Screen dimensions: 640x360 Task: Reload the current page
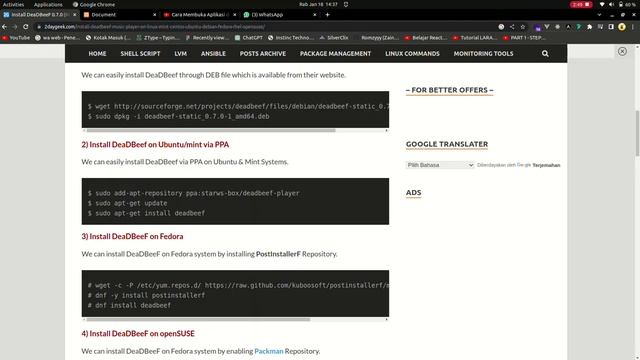coord(26,27)
